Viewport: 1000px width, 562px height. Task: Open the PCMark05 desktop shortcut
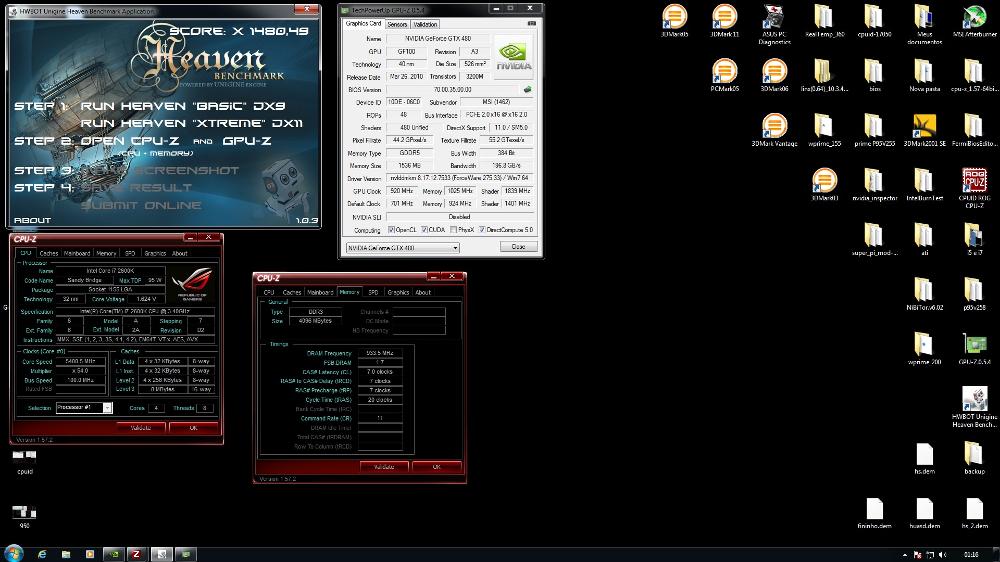click(x=724, y=75)
